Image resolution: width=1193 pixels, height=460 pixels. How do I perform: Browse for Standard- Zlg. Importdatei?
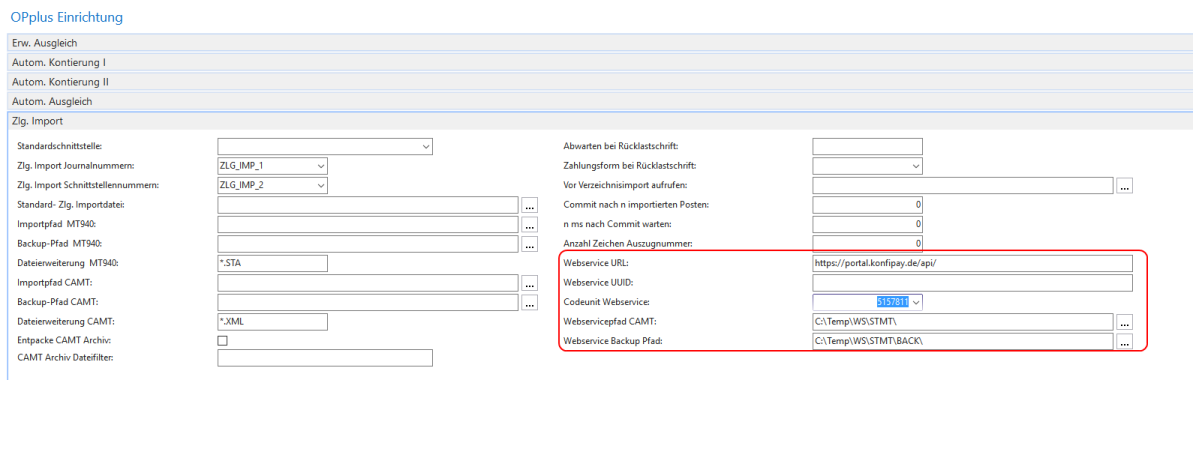click(530, 205)
